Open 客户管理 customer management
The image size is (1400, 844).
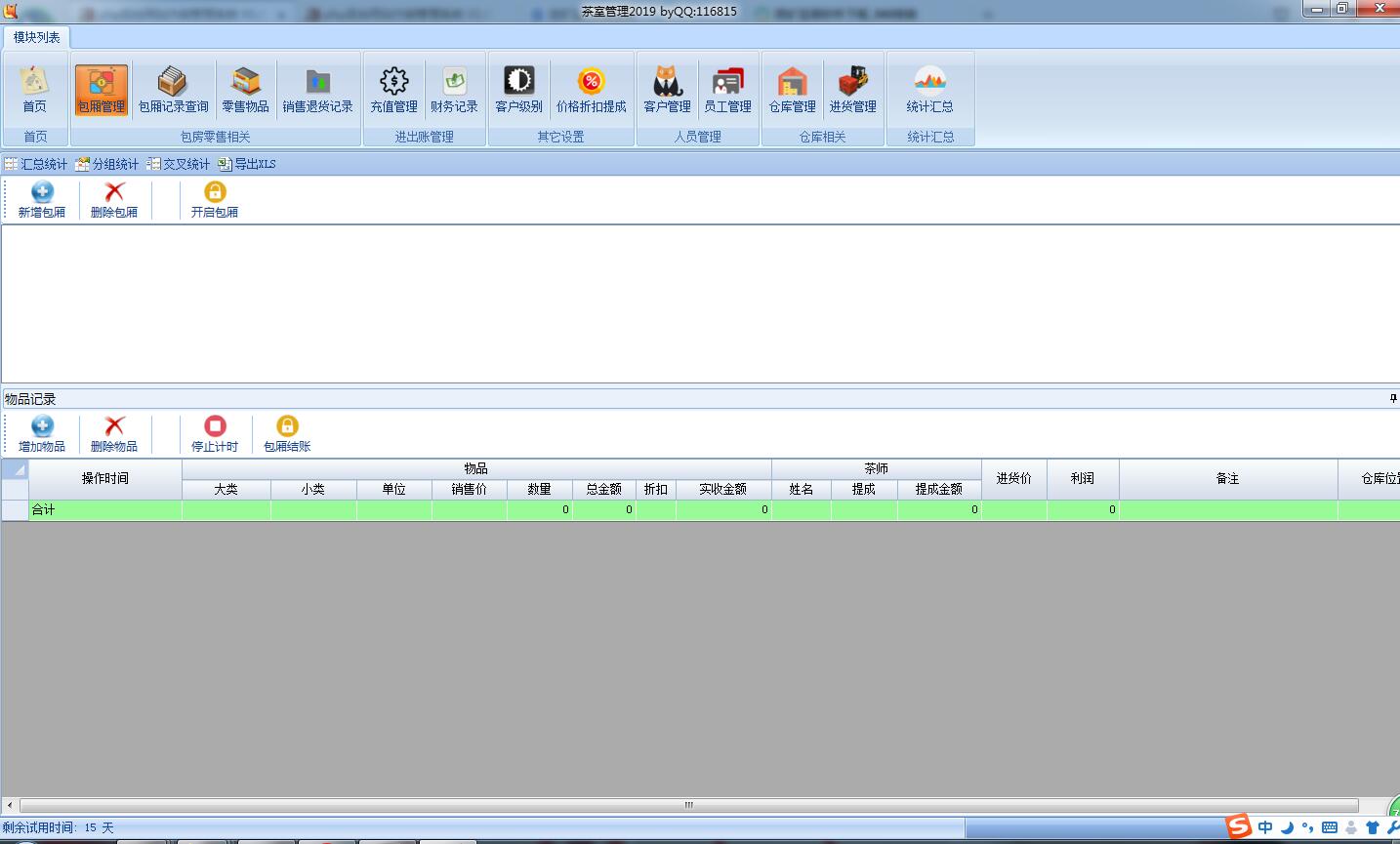[667, 90]
